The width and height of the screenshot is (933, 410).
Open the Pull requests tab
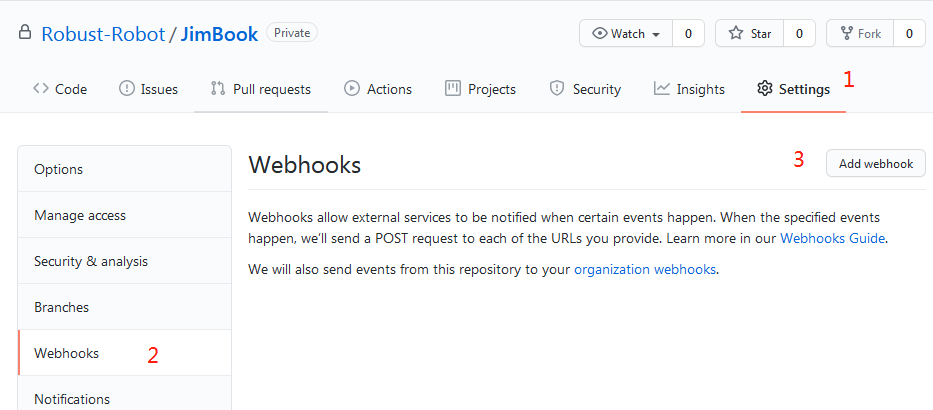[x=261, y=89]
